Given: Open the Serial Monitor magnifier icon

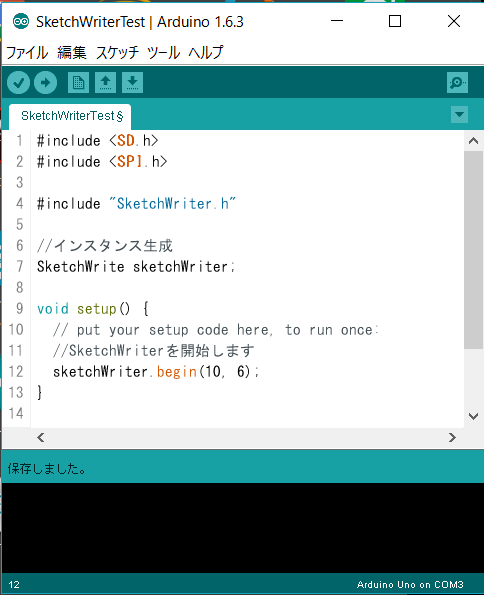Looking at the screenshot, I should coord(457,82).
